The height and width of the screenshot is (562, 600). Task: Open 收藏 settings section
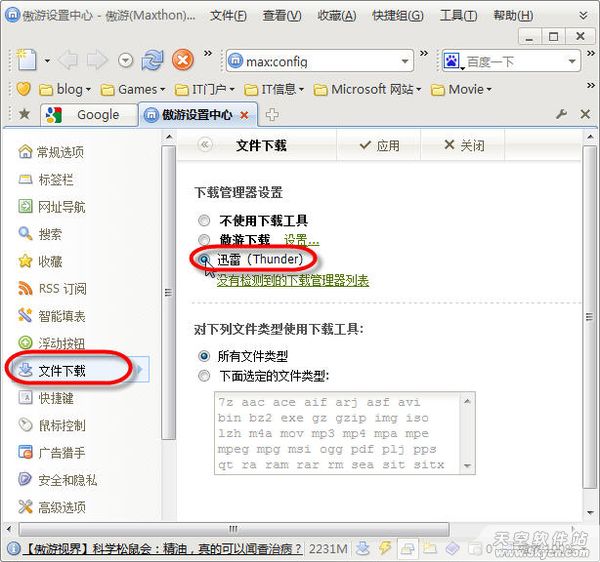(x=40, y=261)
